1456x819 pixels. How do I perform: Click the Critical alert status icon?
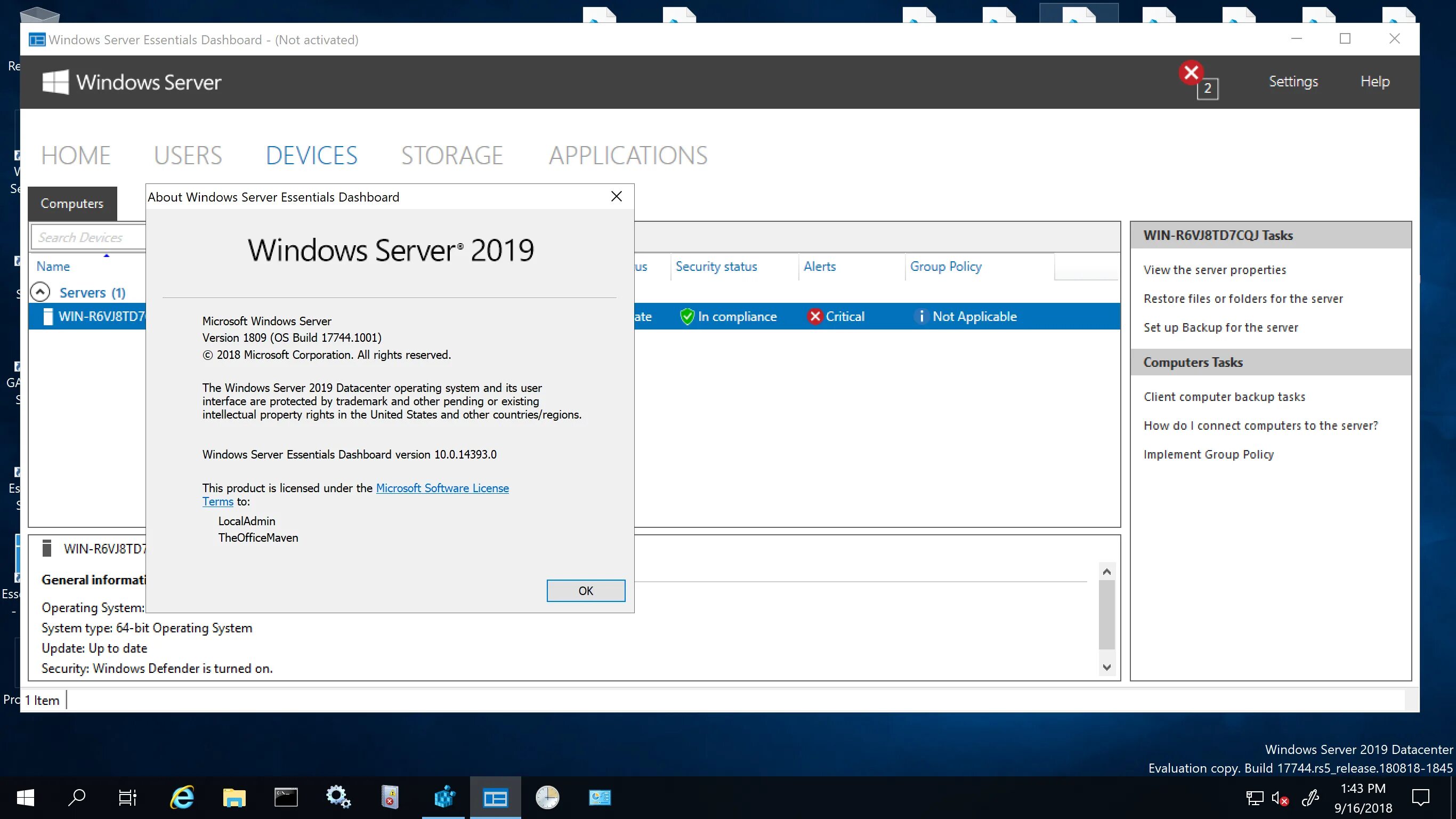click(813, 316)
